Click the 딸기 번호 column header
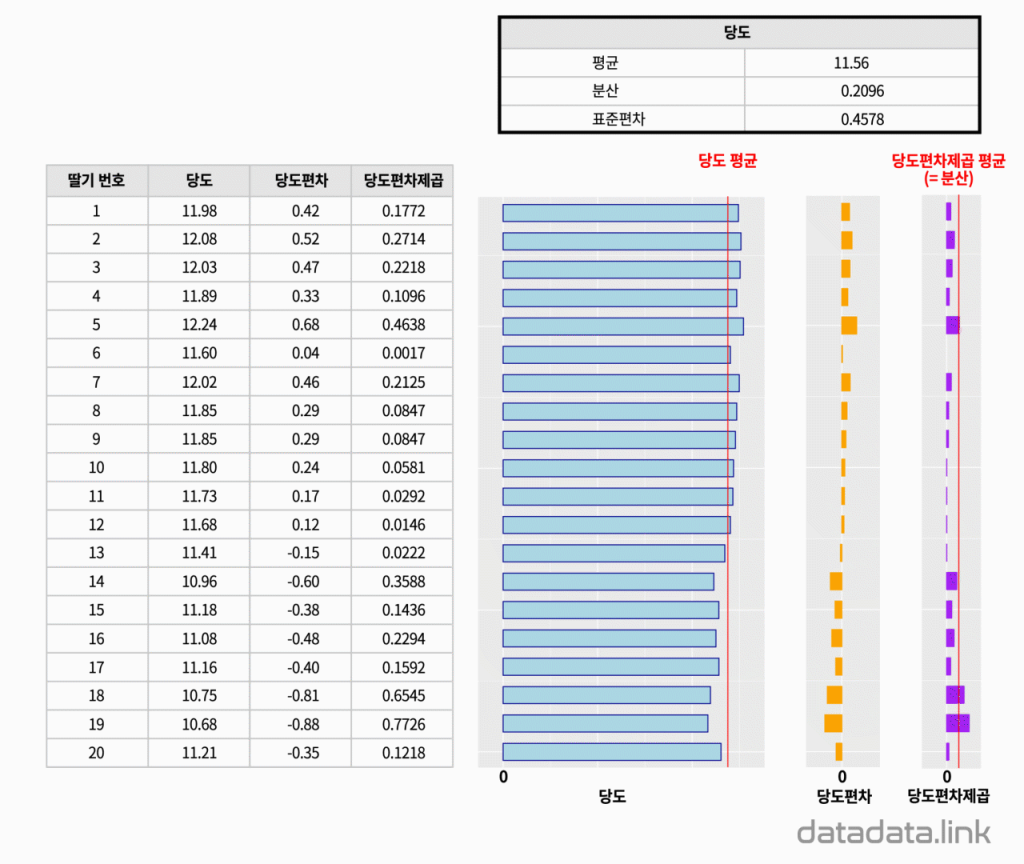Viewport: 1024px width, 864px height. pos(97,180)
